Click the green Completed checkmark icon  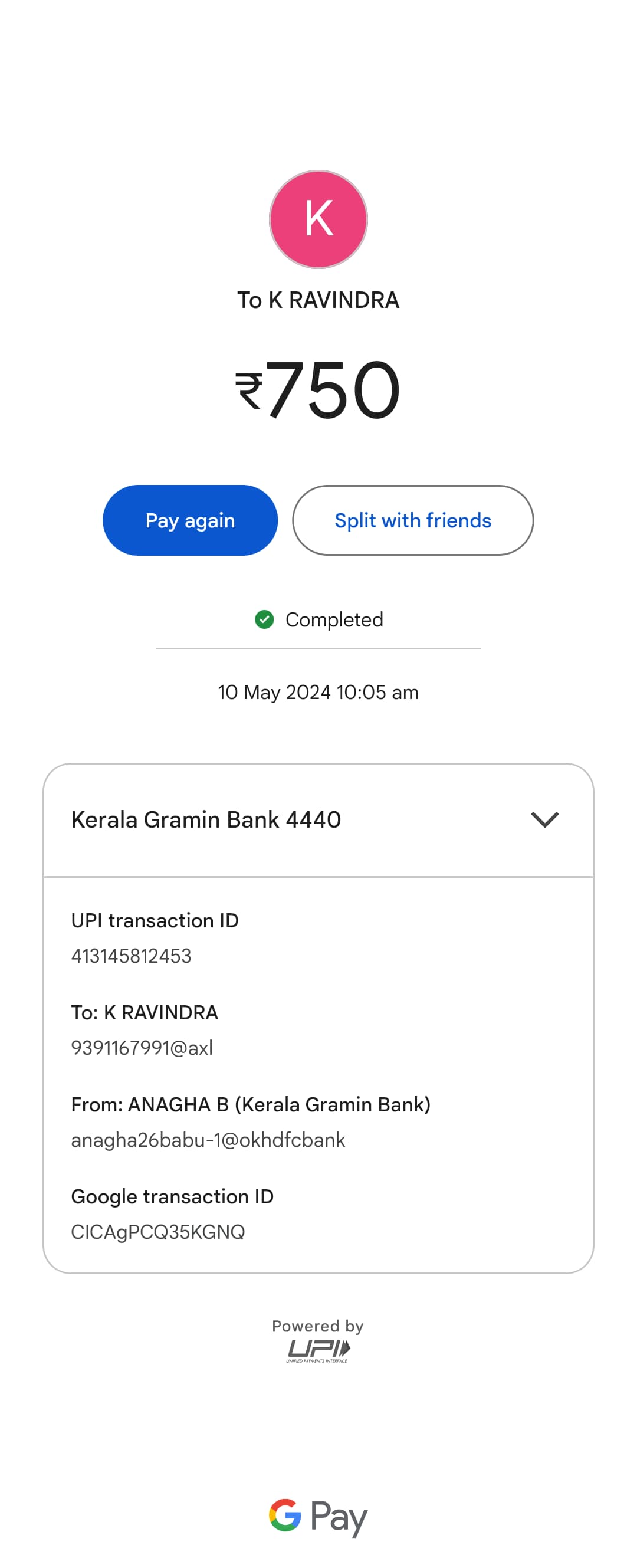point(264,619)
